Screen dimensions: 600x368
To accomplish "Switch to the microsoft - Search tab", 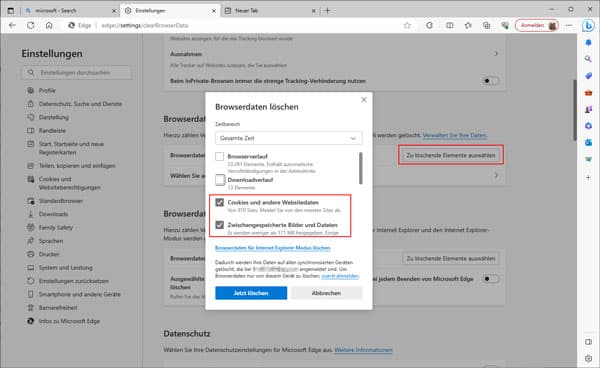I will coord(70,11).
